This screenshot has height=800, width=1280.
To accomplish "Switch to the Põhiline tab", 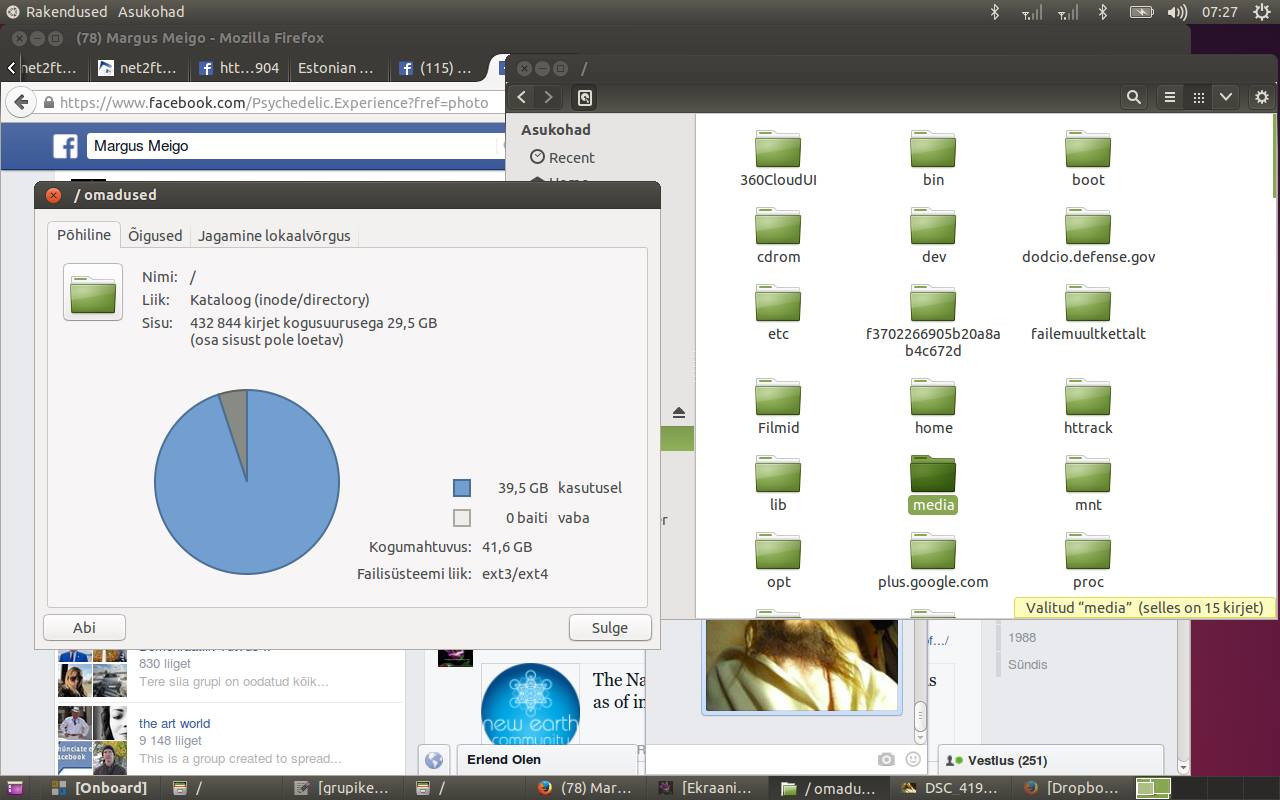I will tap(84, 235).
